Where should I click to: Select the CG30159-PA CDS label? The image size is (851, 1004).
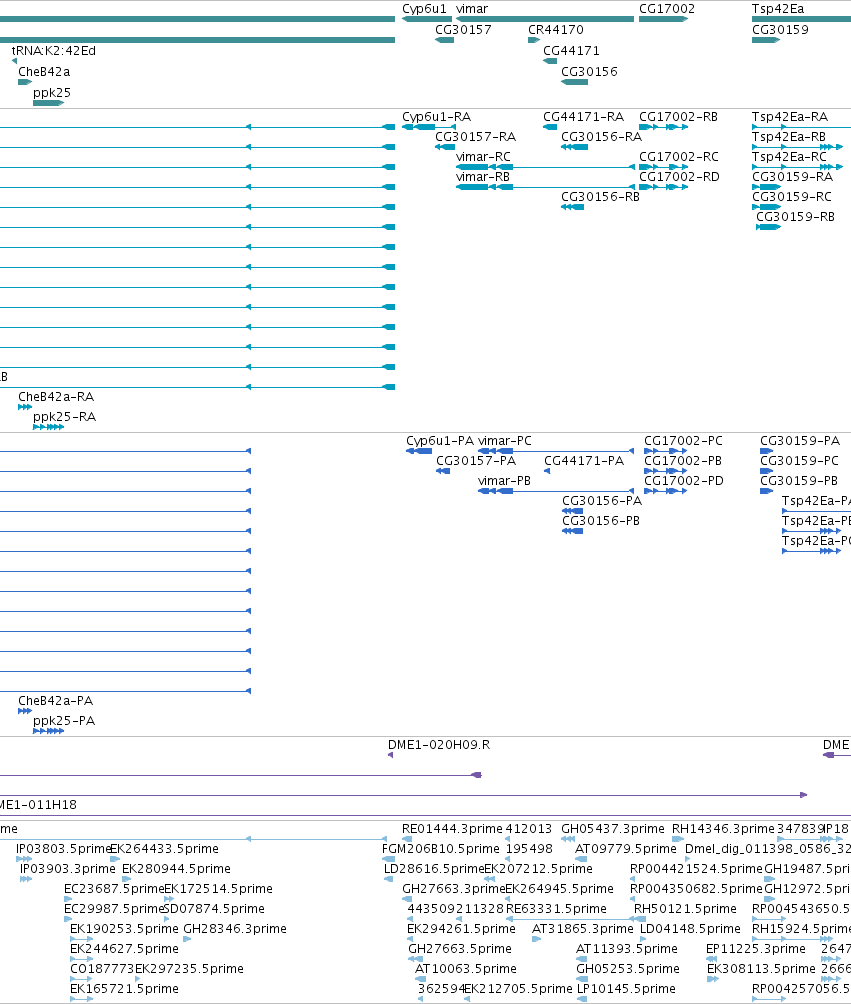coord(800,441)
